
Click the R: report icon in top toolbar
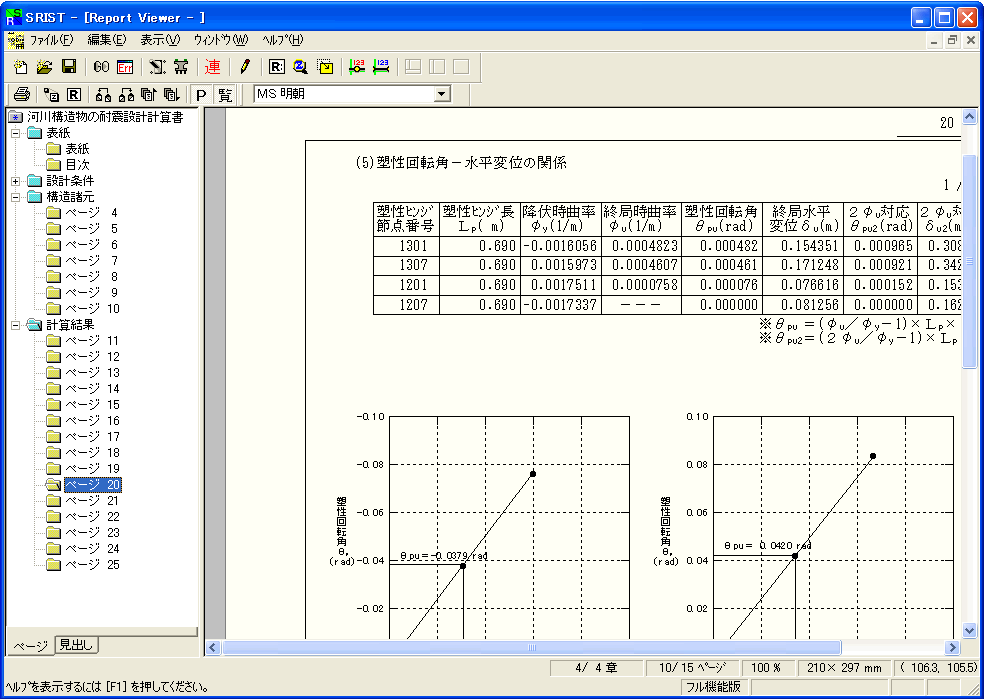click(277, 67)
